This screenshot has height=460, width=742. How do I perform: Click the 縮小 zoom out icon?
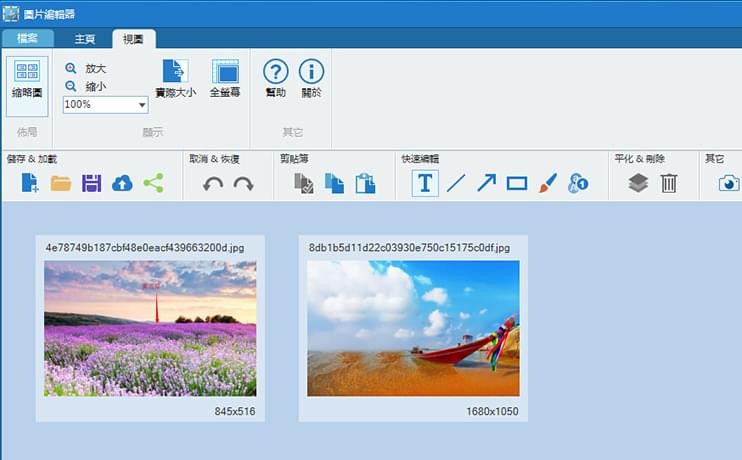tap(71, 86)
